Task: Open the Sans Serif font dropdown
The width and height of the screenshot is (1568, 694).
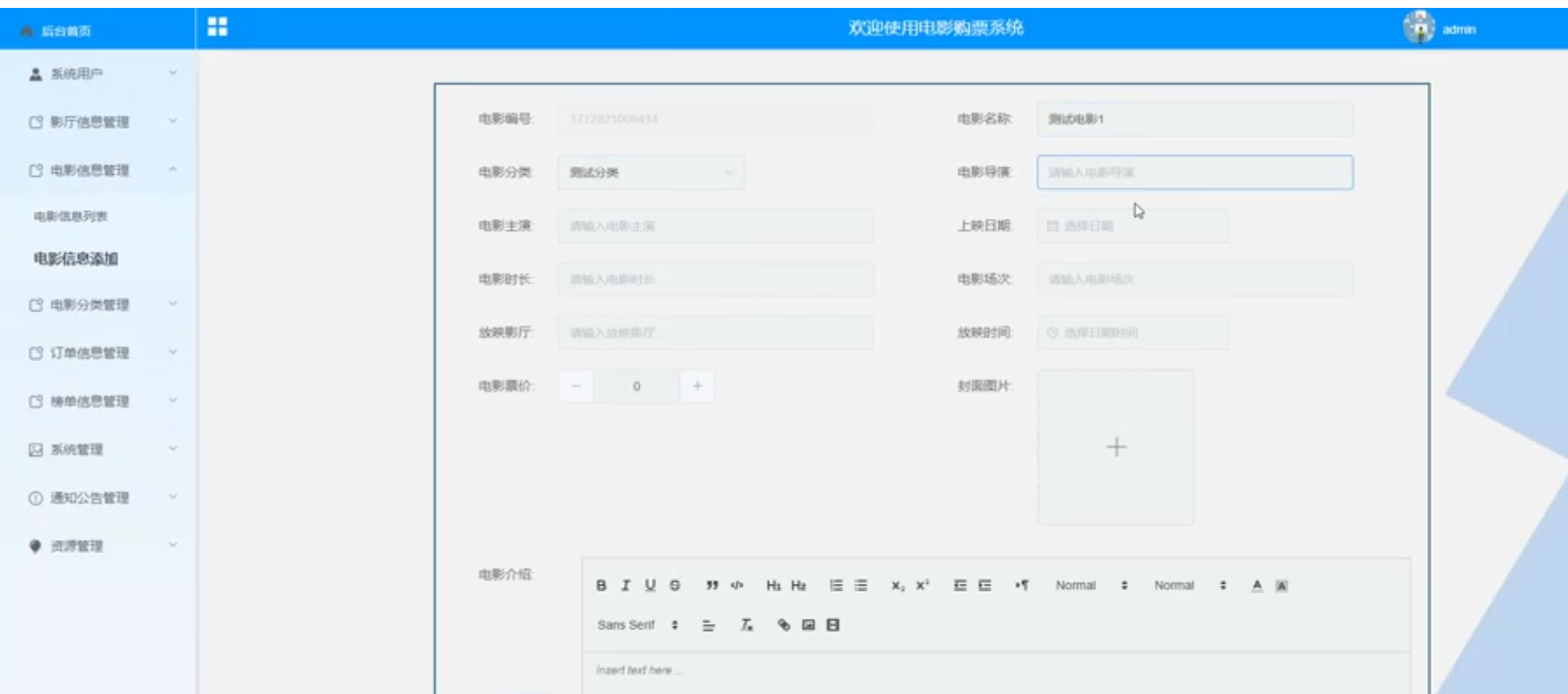Action: 638,625
